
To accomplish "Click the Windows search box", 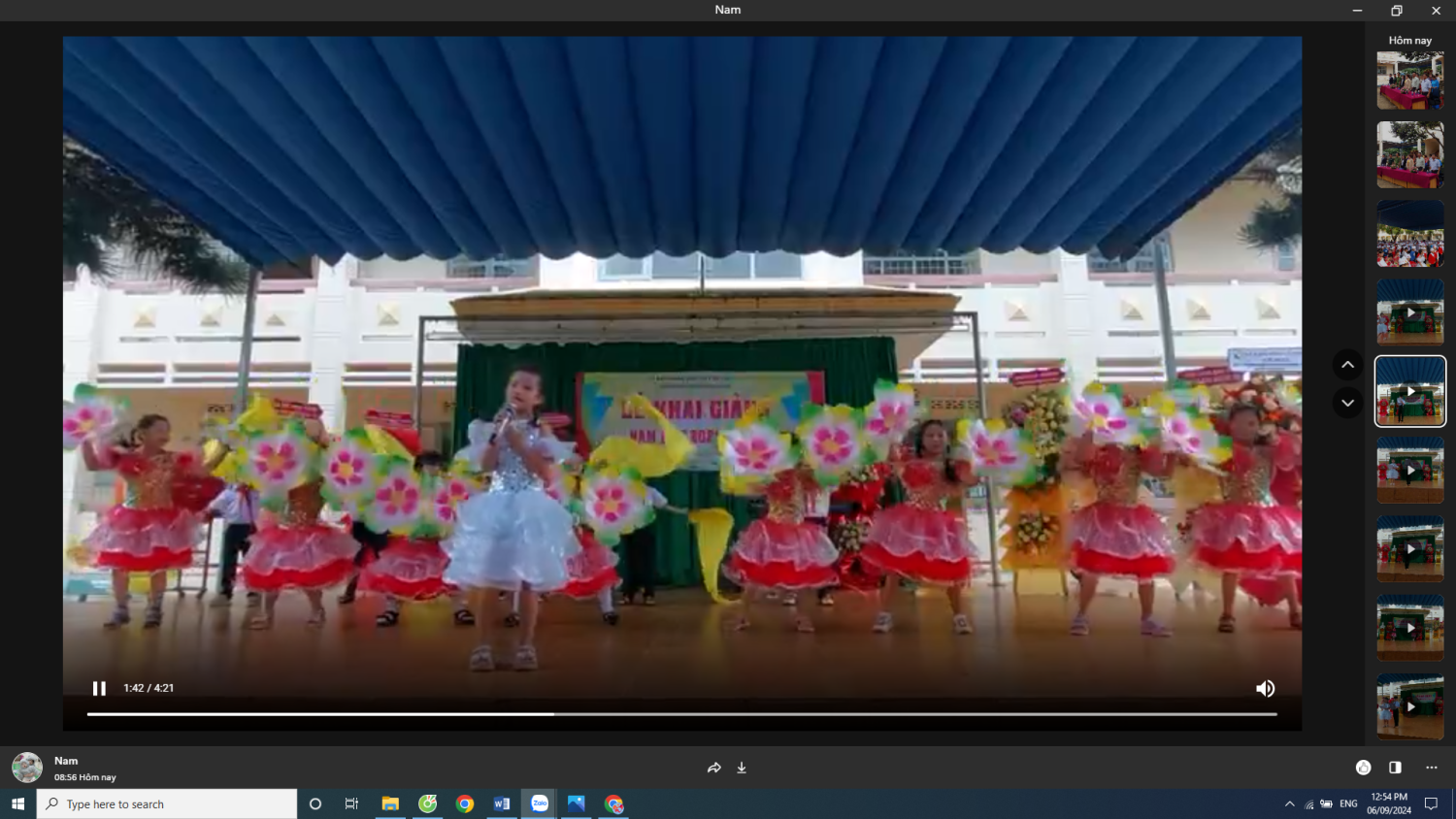I will click(167, 803).
